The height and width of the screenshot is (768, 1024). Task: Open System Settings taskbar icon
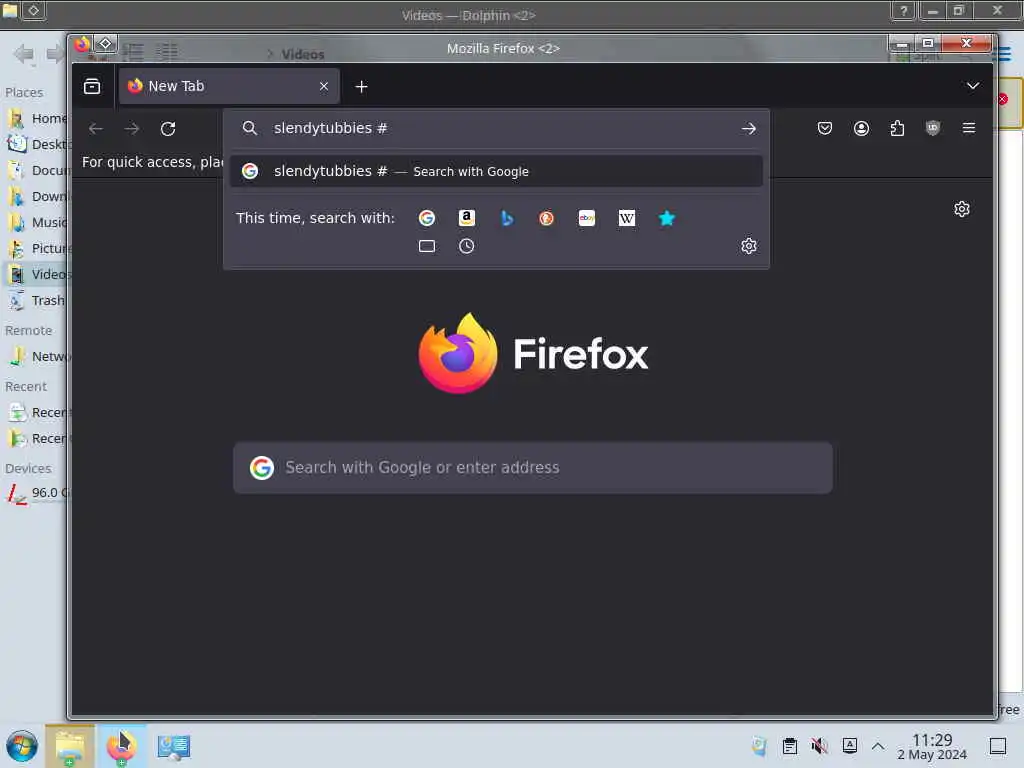point(174,746)
